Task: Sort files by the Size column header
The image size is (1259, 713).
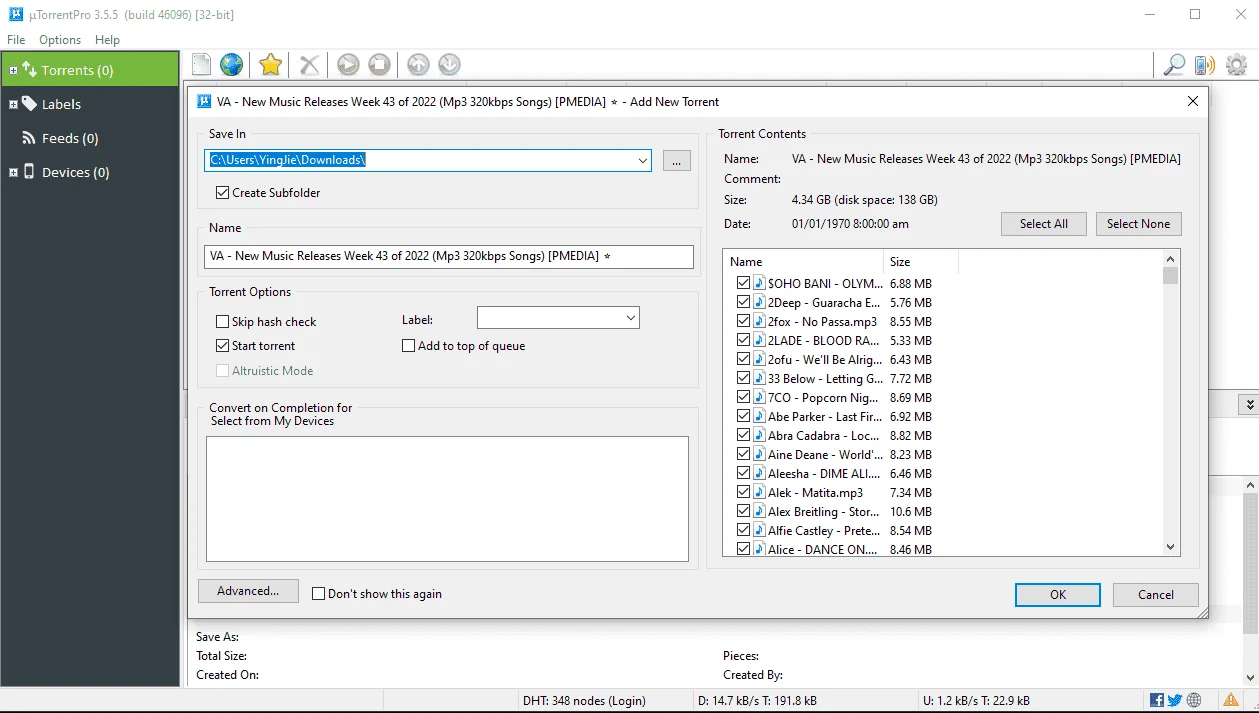Action: [x=921, y=262]
